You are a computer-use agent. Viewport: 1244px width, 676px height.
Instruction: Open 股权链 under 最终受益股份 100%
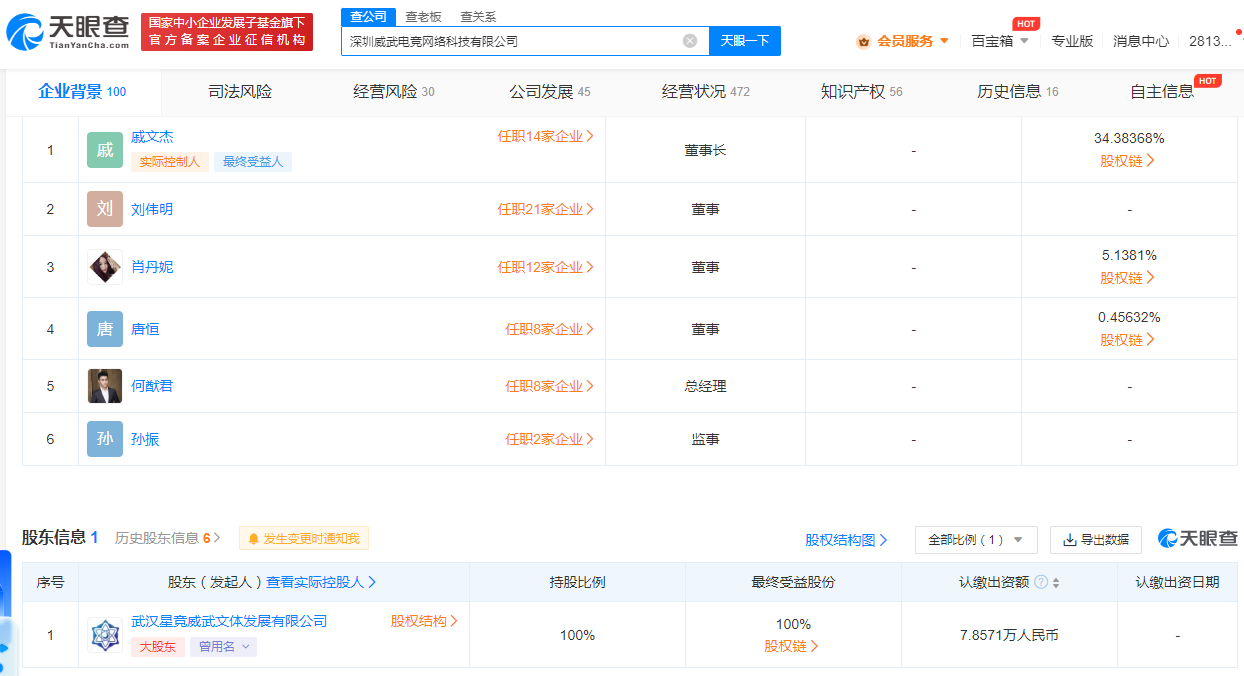click(x=792, y=646)
